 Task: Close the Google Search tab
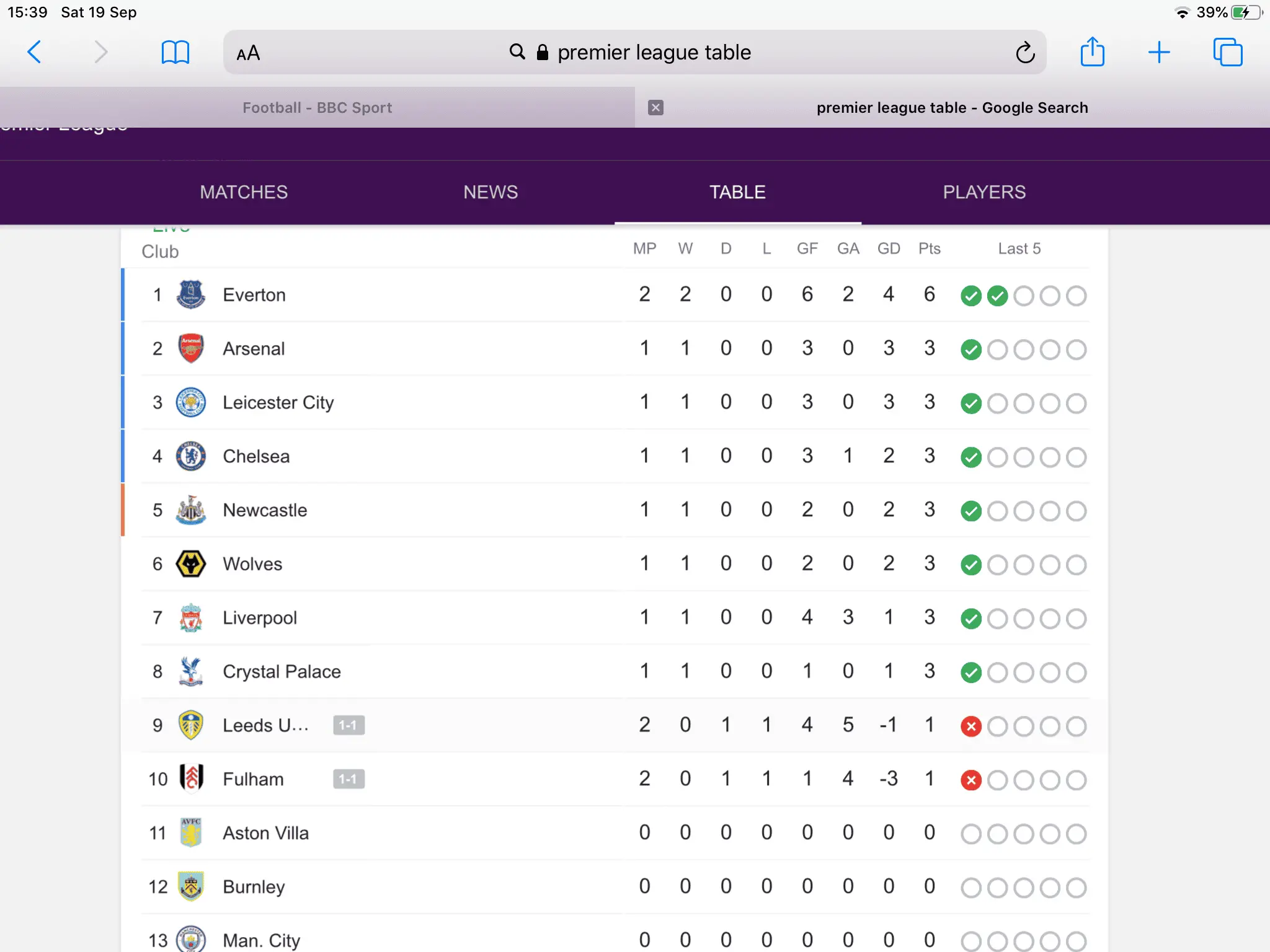655,108
